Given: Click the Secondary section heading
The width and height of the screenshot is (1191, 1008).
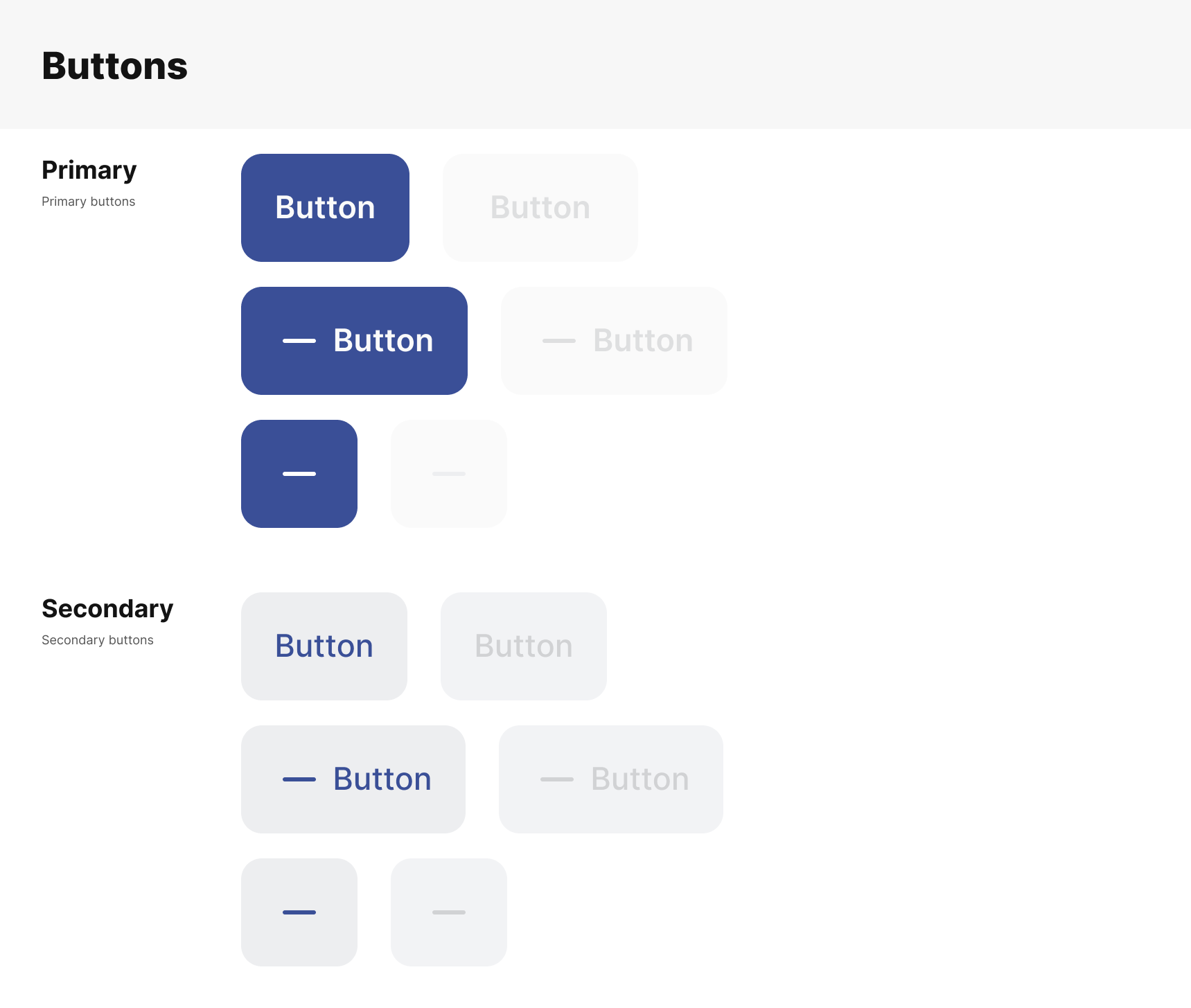Looking at the screenshot, I should [x=107, y=609].
